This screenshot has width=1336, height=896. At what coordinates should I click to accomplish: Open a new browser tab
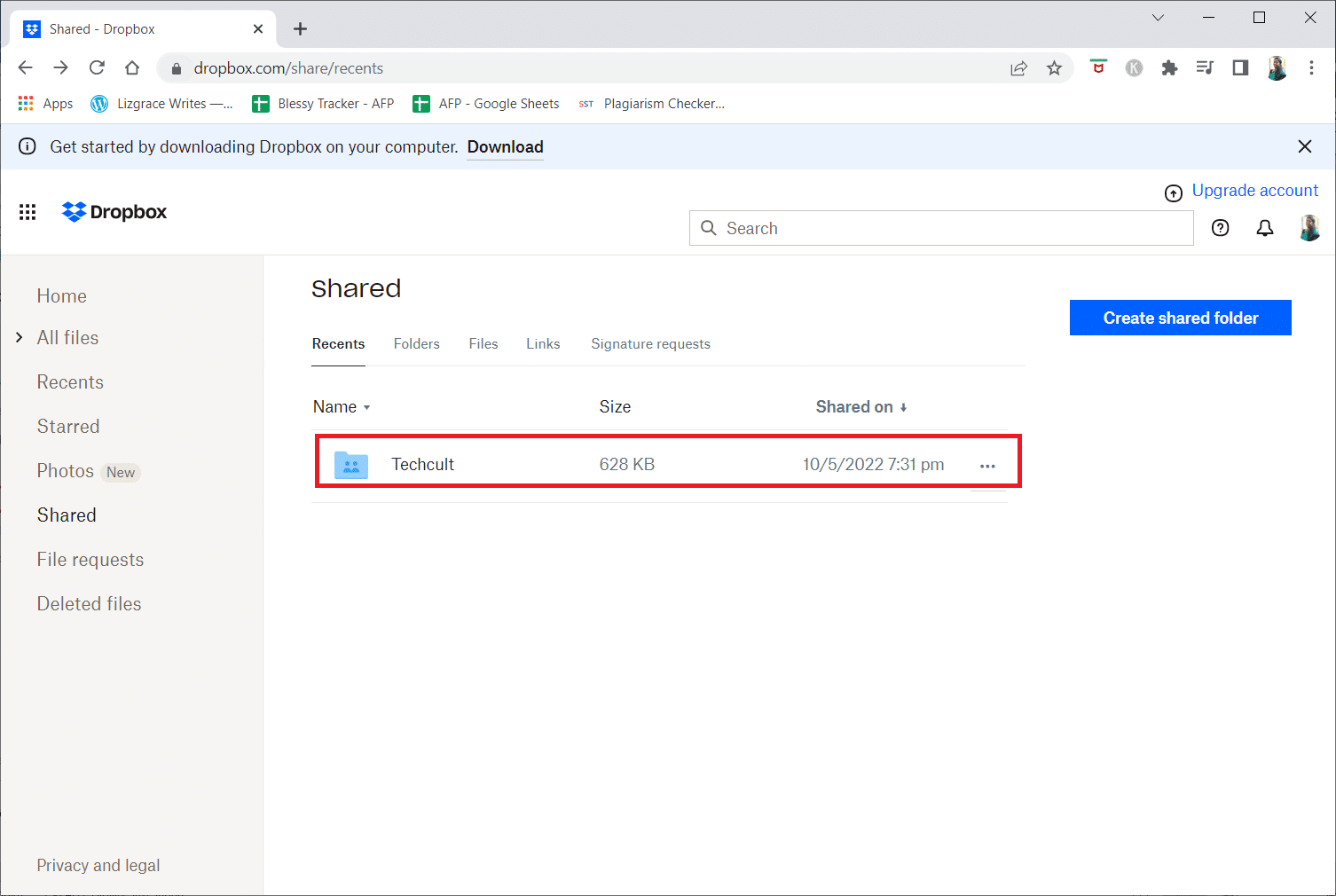pos(301,29)
